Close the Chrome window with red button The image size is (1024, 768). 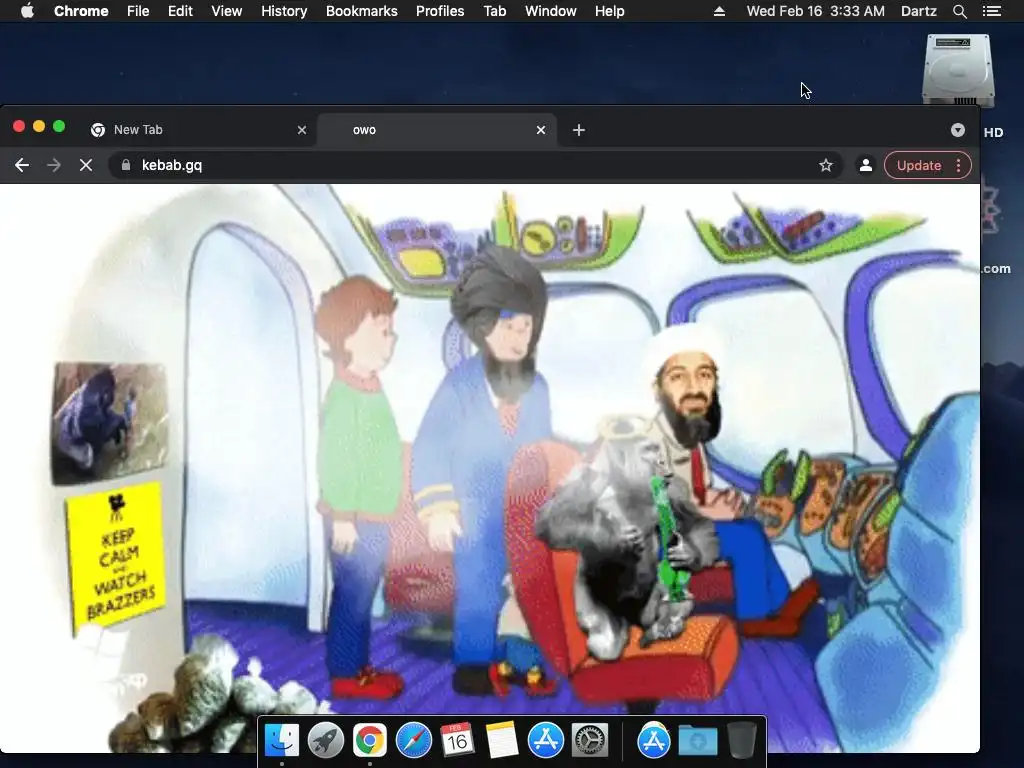pyautogui.click(x=19, y=127)
